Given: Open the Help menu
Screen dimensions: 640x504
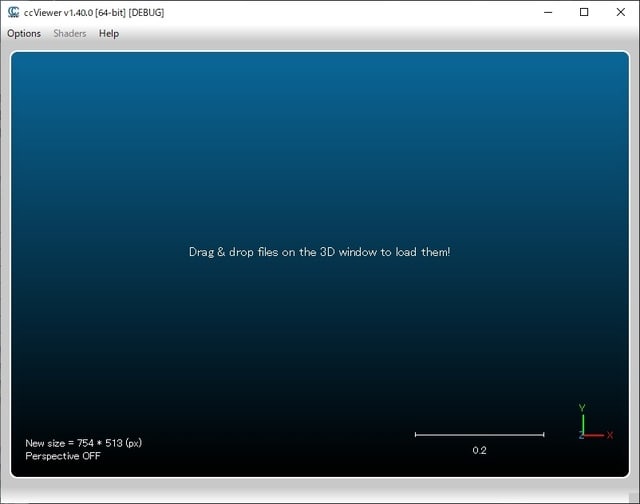Looking at the screenshot, I should (109, 33).
